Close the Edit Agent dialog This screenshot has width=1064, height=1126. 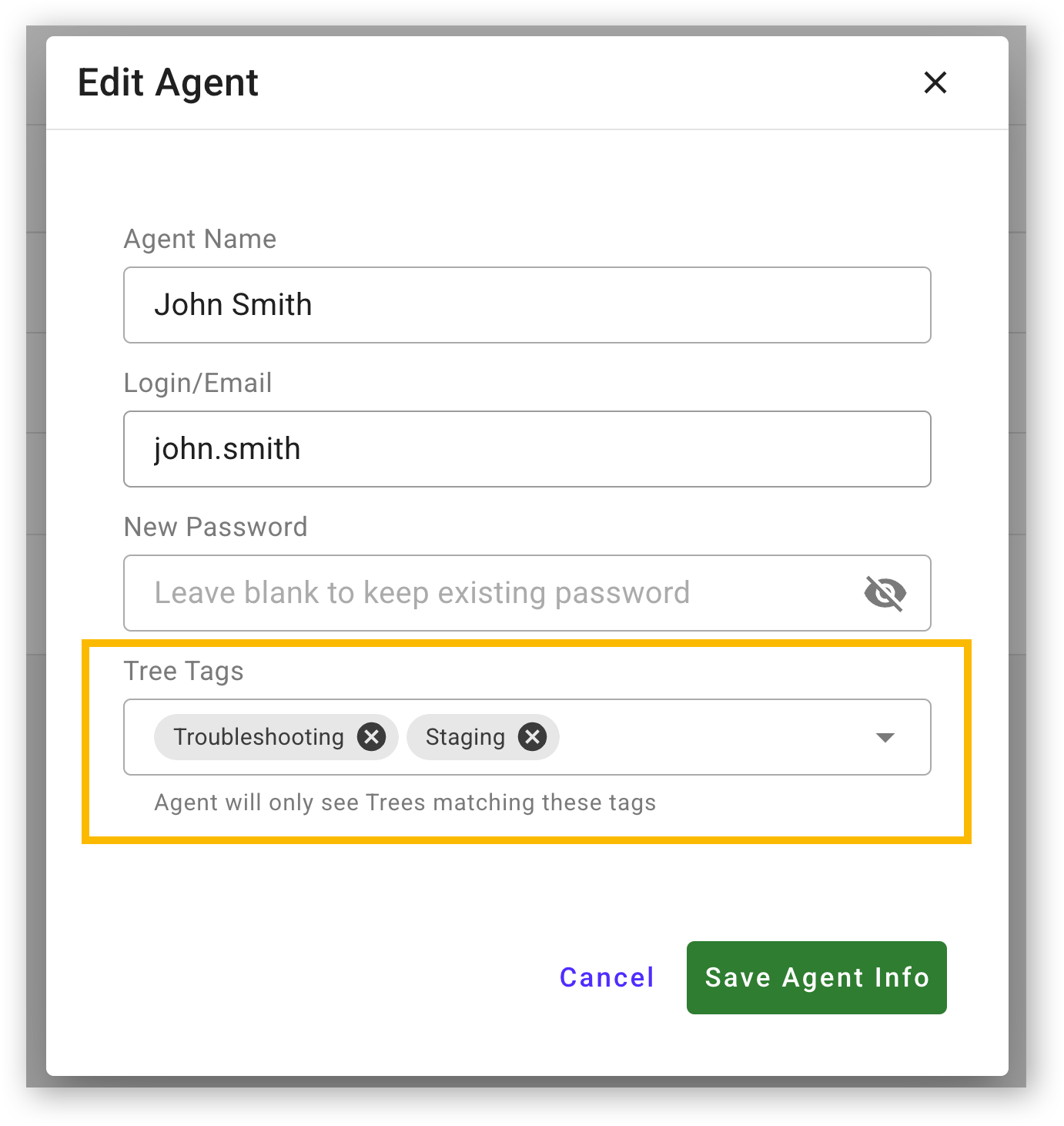(935, 82)
